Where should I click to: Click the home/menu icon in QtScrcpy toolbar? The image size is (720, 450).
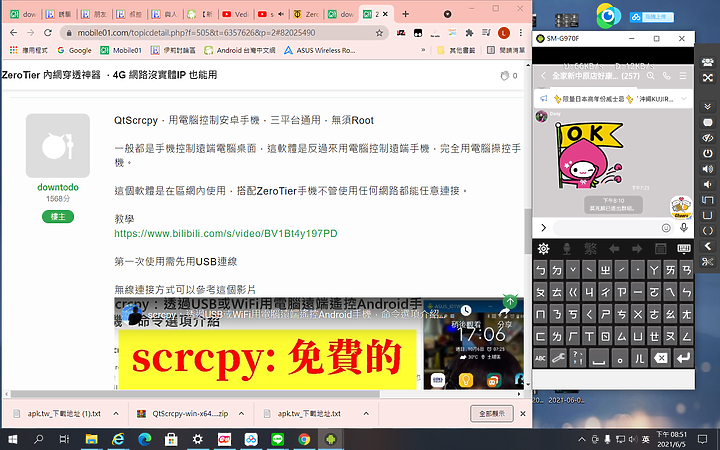click(707, 215)
